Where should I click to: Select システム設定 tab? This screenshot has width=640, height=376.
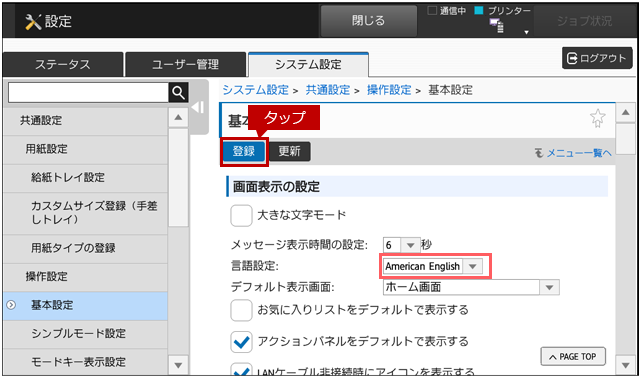coord(308,65)
